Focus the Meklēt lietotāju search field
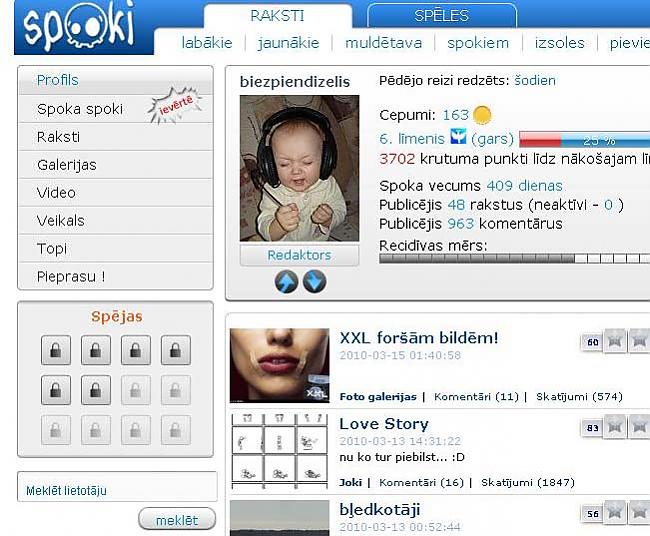This screenshot has height=536, width=650. tap(117, 487)
